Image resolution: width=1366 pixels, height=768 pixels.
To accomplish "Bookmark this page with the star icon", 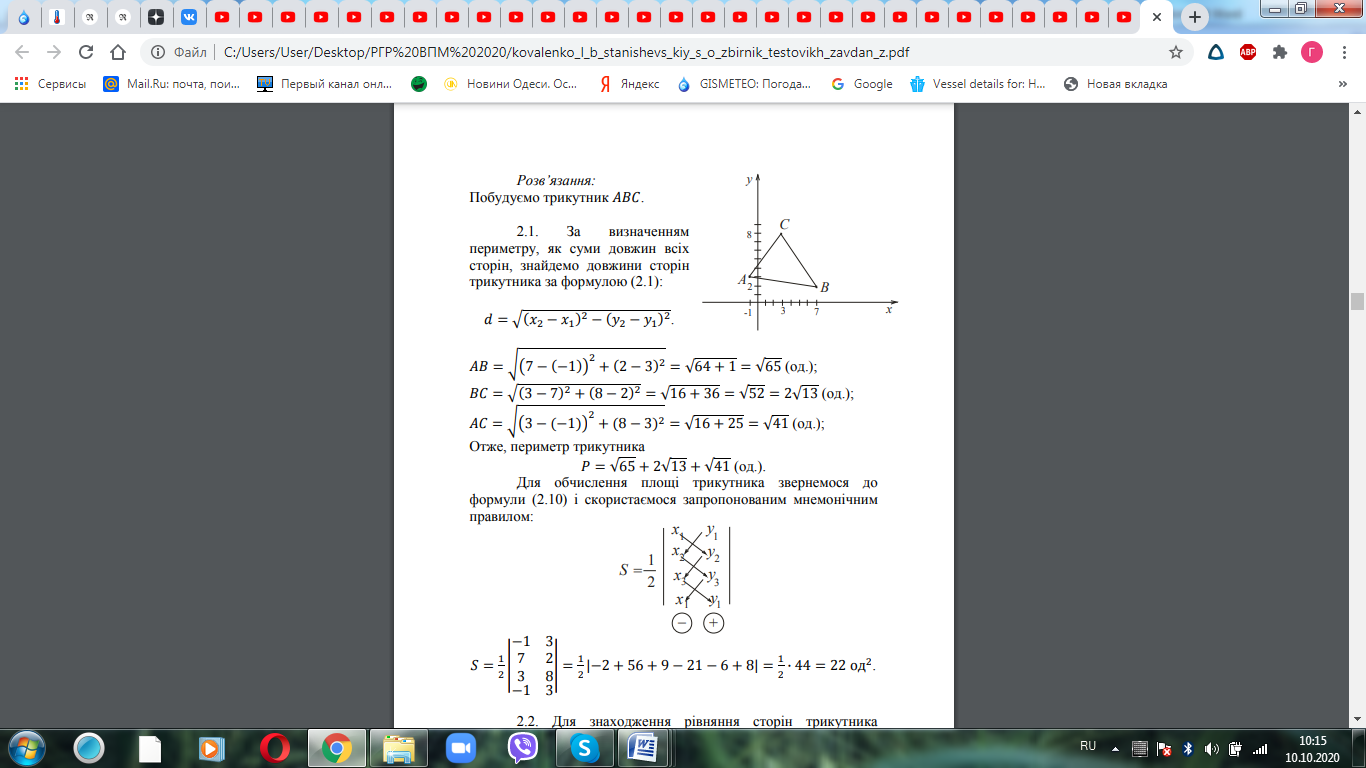I will pos(1176,52).
